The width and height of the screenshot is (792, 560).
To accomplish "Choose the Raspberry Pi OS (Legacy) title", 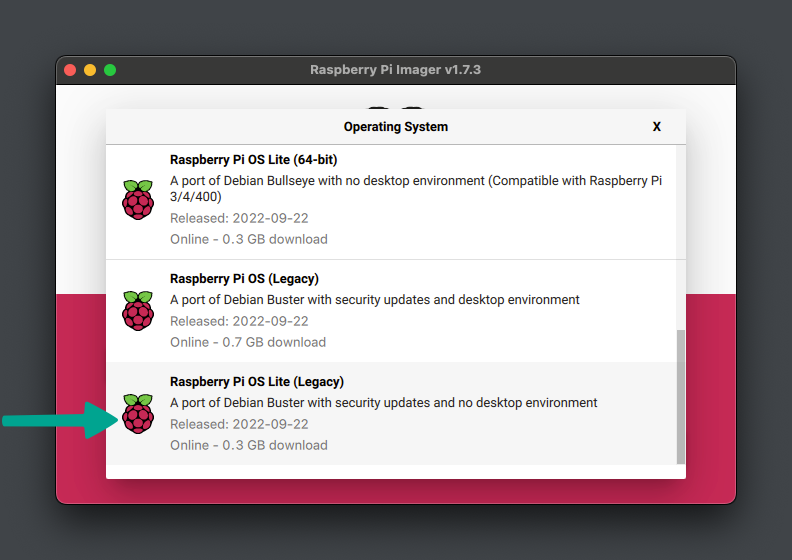I will pyautogui.click(x=244, y=279).
